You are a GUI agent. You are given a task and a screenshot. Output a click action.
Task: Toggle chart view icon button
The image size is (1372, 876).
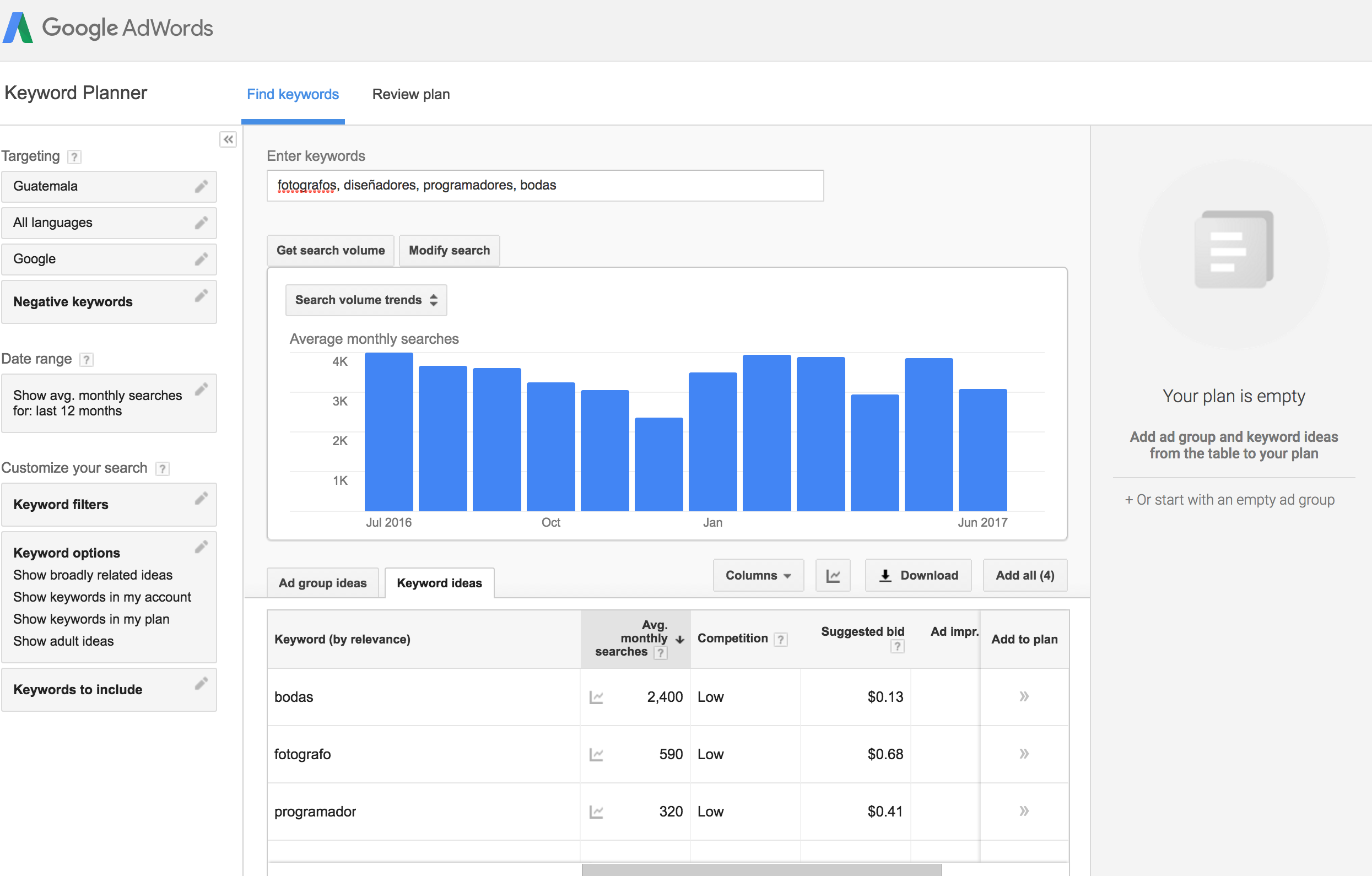point(833,575)
